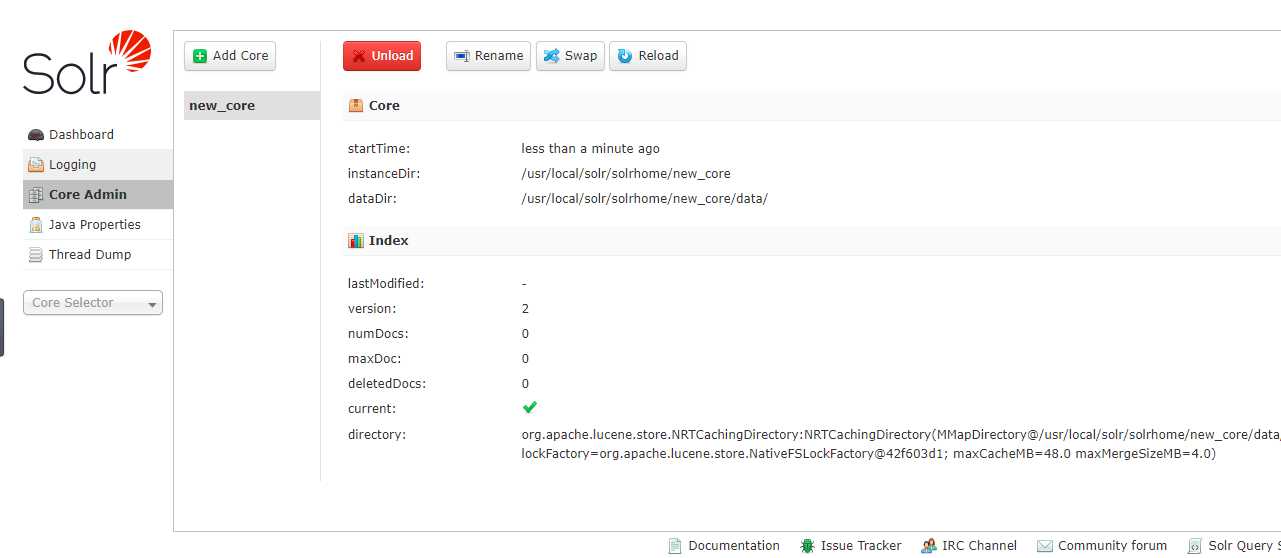Click the Dashboard gauge icon
The height and width of the screenshot is (558, 1281).
coord(36,135)
